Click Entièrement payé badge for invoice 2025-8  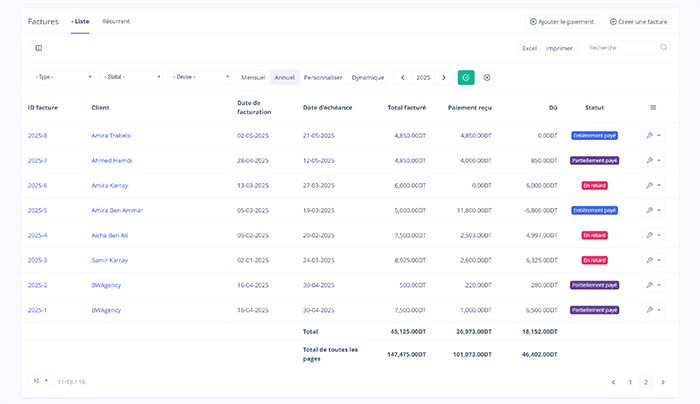coord(594,135)
